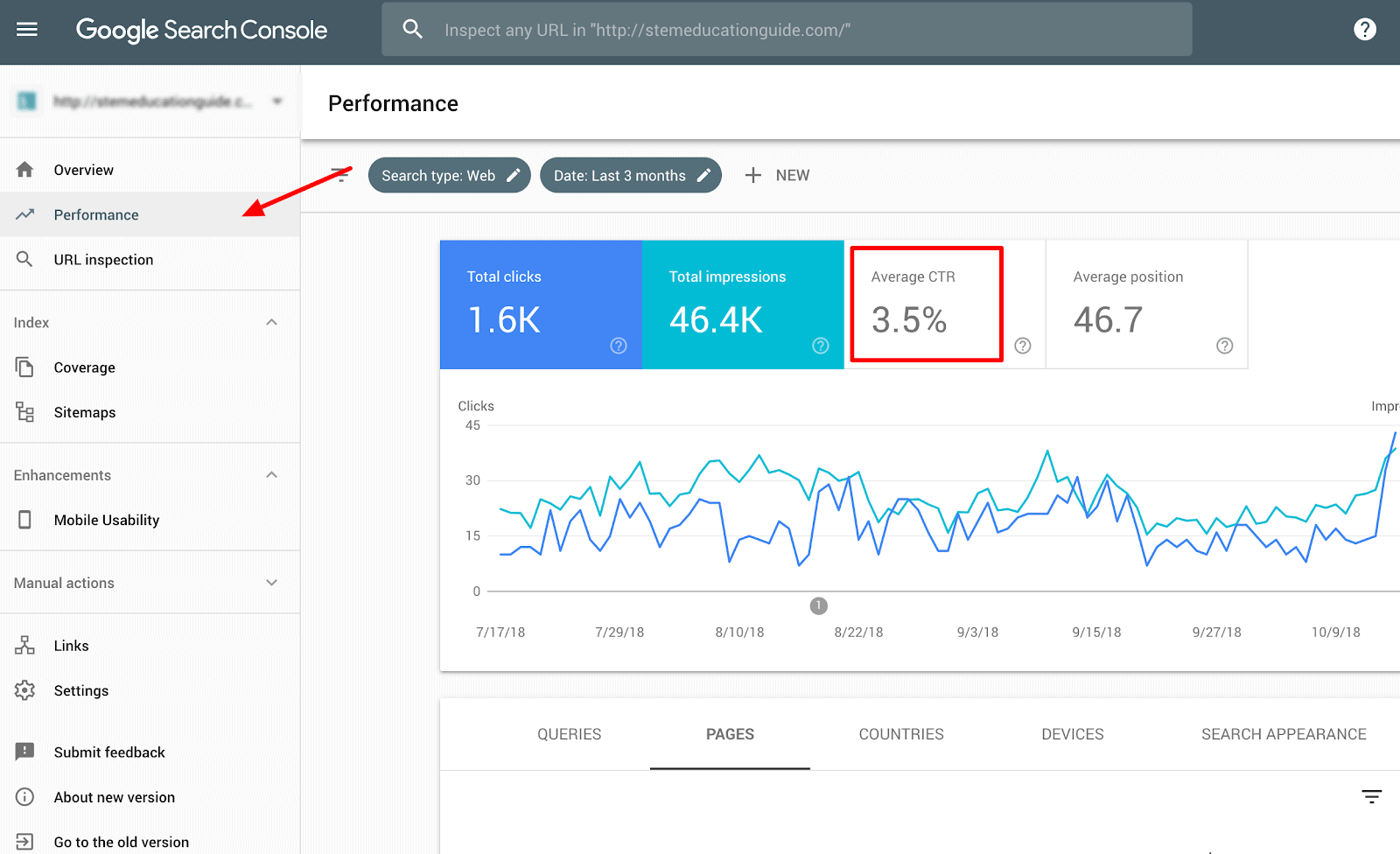Click the Overview home icon
This screenshot has width=1400, height=854.
24,170
